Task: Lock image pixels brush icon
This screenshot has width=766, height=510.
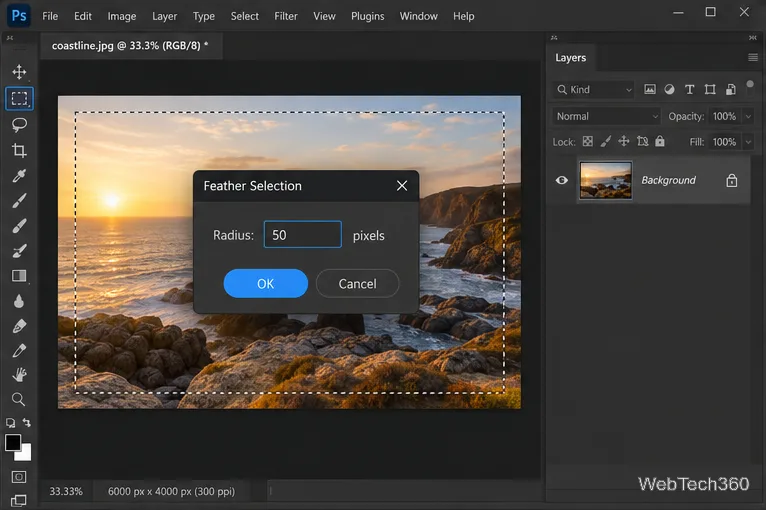Action: click(605, 141)
